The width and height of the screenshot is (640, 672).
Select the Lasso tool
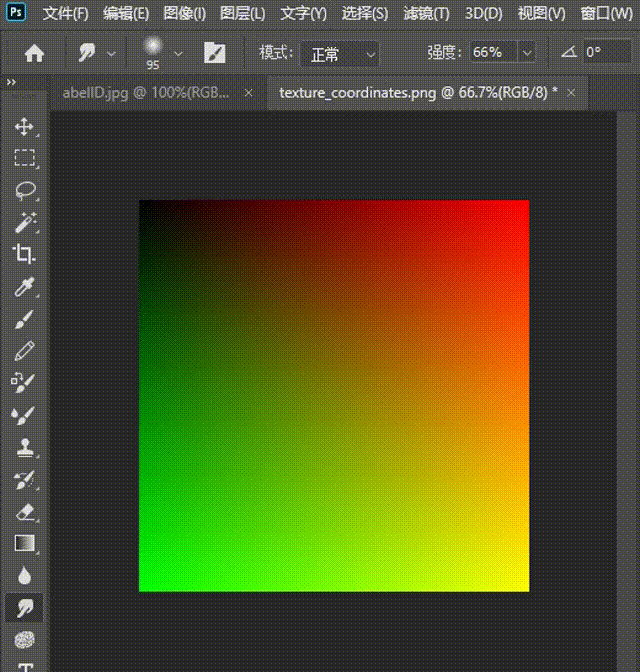pos(24,190)
